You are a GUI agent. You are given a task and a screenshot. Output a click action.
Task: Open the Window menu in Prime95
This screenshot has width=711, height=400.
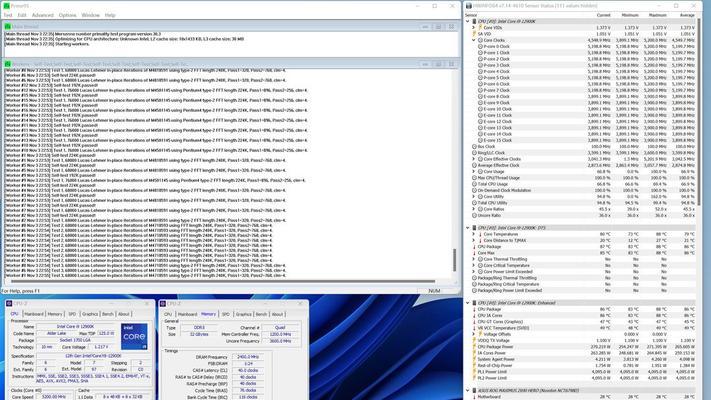coord(90,15)
